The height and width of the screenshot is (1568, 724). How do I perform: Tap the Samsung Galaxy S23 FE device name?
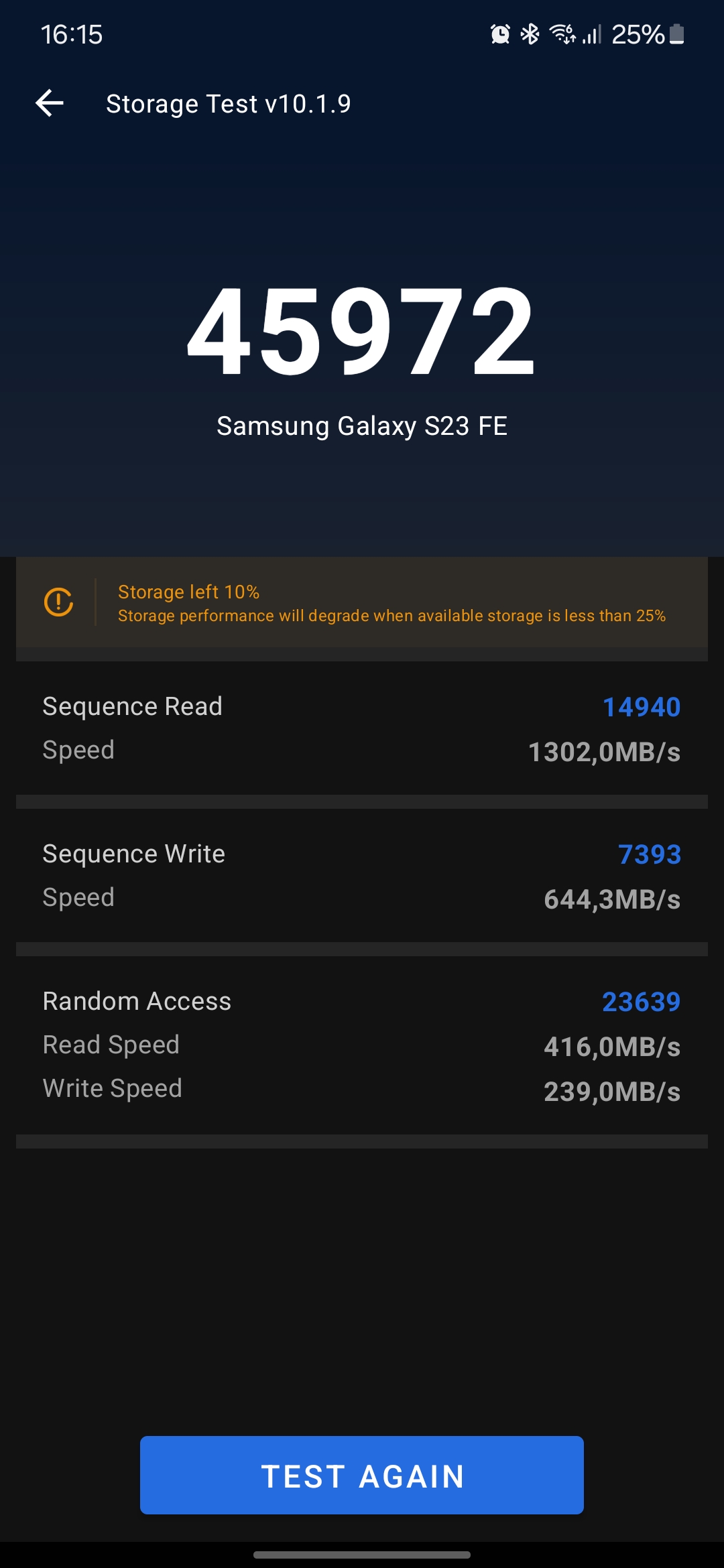pos(362,426)
